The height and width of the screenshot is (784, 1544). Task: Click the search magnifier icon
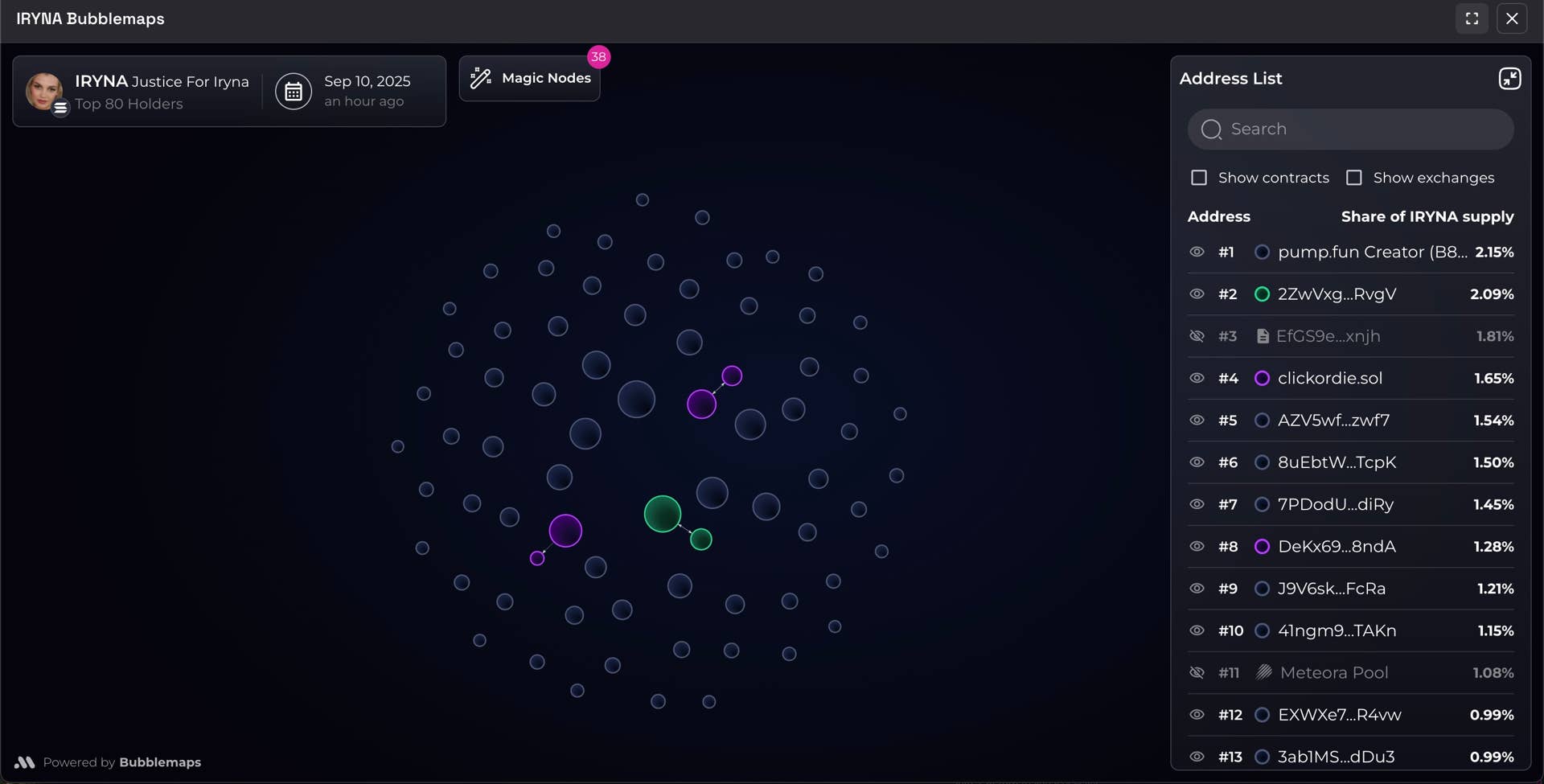1211,129
